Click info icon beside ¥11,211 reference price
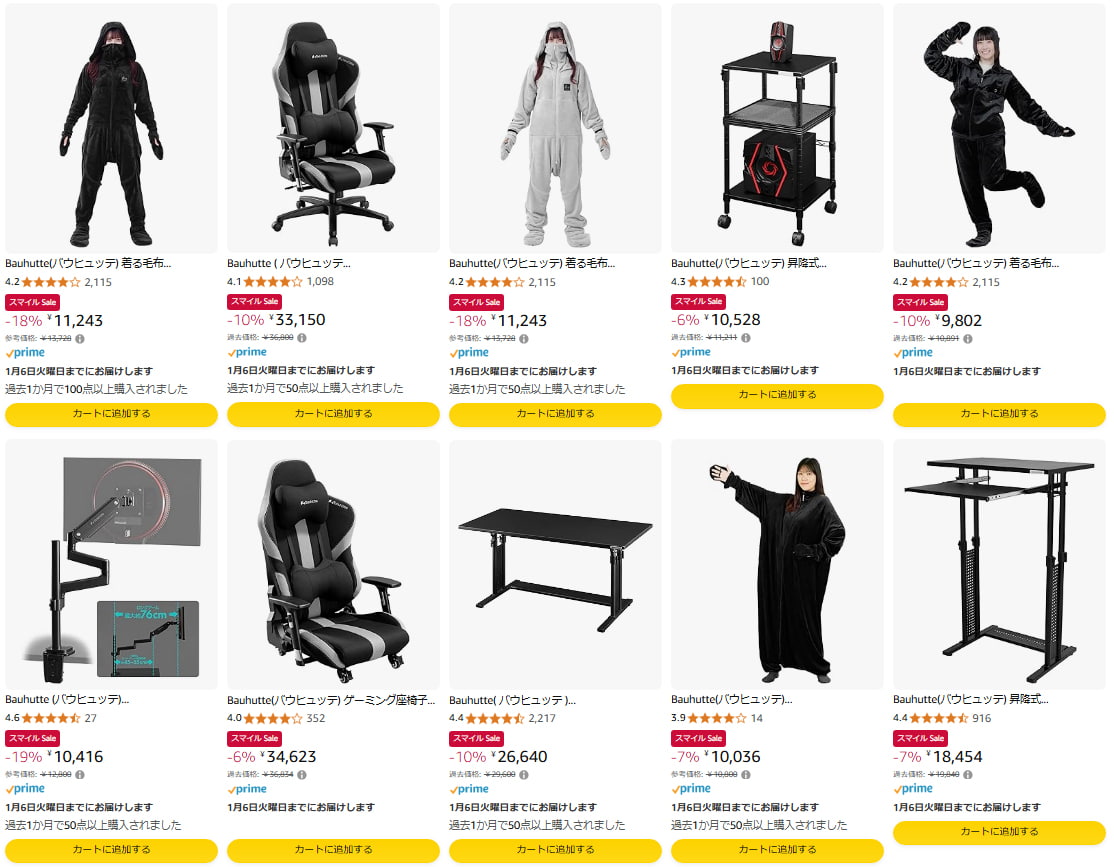1114x867 pixels. (x=746, y=338)
